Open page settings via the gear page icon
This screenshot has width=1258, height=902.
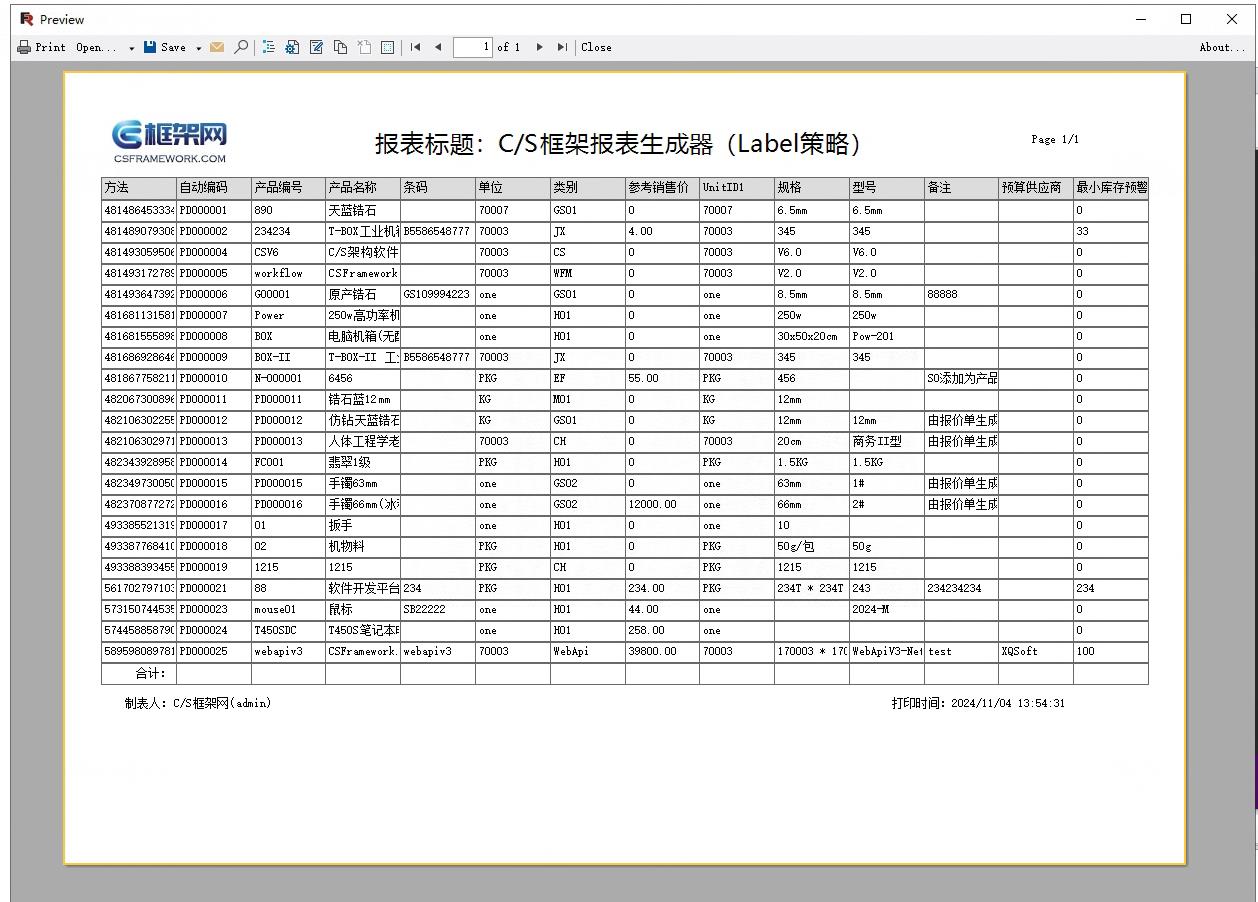click(291, 47)
